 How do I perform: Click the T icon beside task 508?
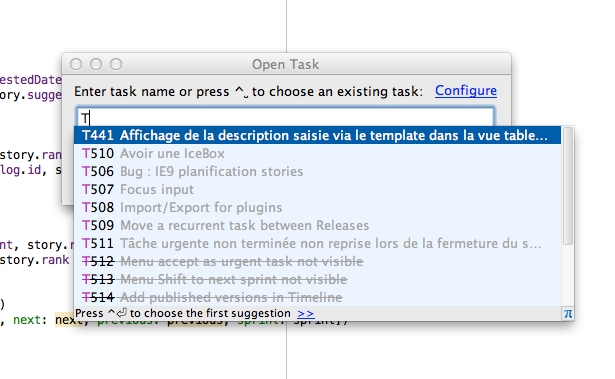[x=86, y=207]
